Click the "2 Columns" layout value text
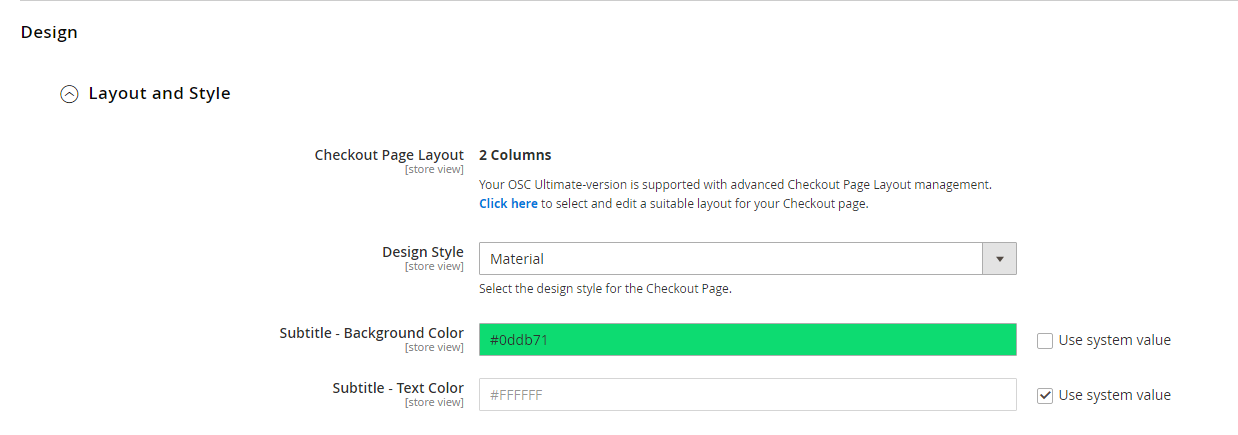 (x=515, y=155)
